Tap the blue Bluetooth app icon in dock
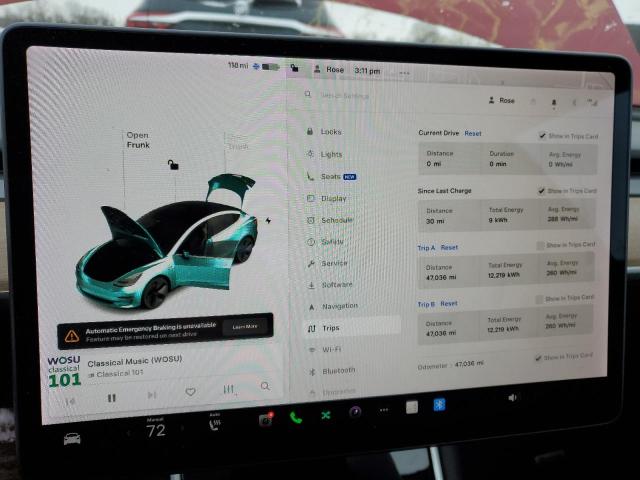This screenshot has width=640, height=480. point(439,404)
